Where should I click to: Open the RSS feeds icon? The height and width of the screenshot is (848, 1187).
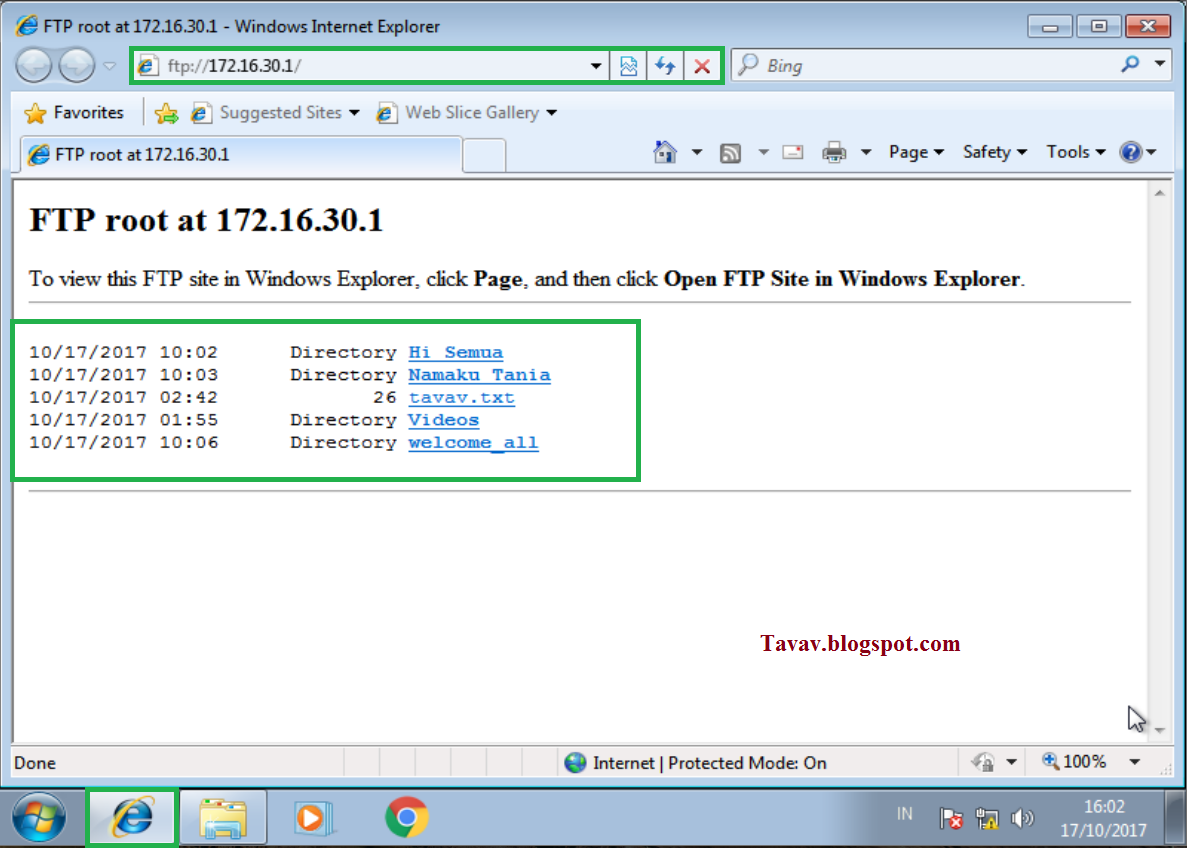pyautogui.click(x=731, y=152)
